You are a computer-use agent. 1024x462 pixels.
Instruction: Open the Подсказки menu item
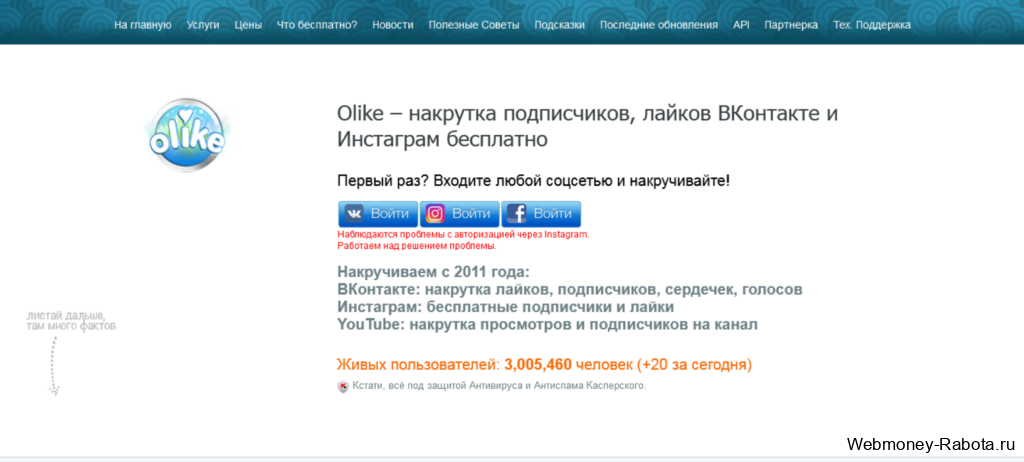click(560, 25)
